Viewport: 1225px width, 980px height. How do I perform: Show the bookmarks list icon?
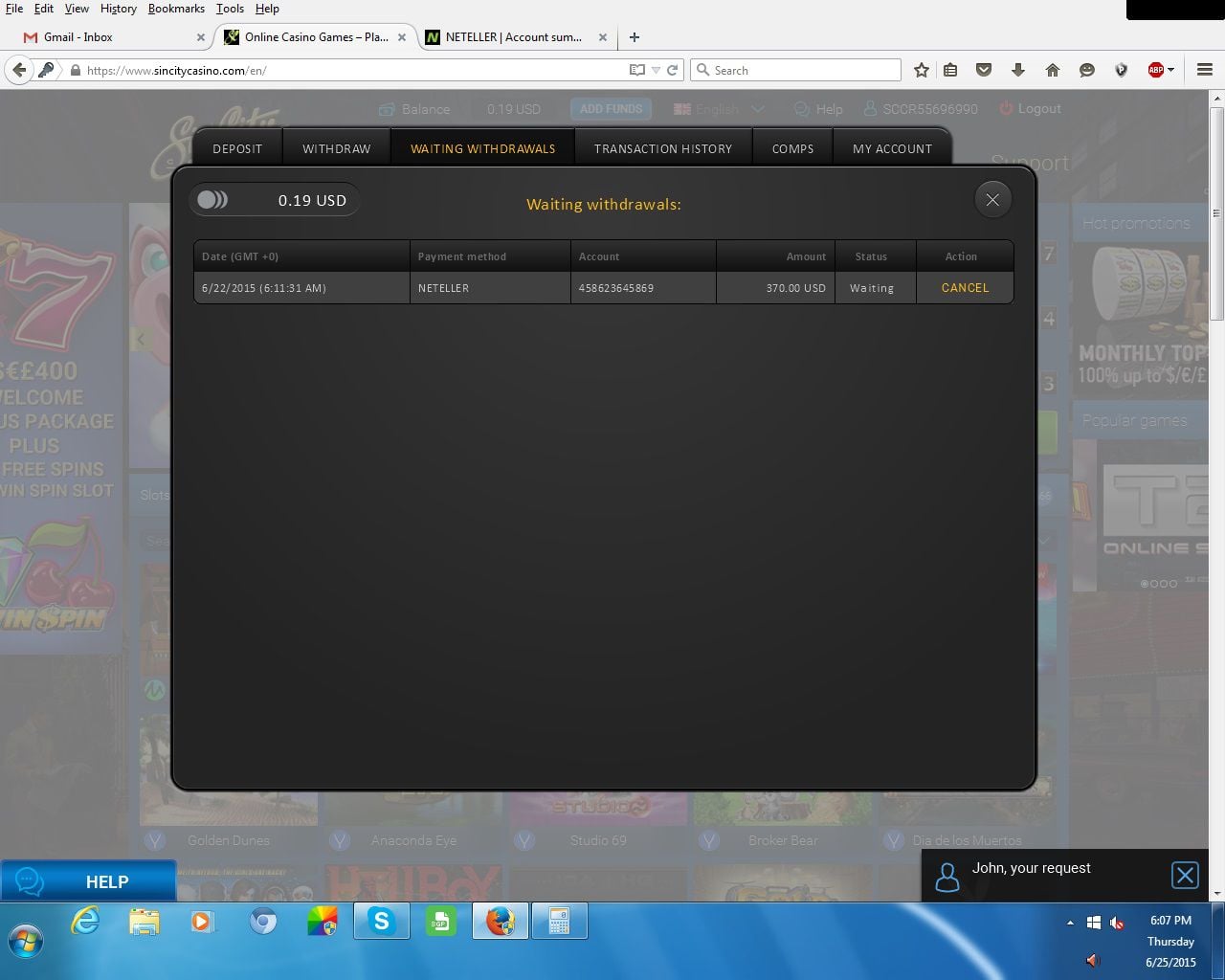pos(950,70)
